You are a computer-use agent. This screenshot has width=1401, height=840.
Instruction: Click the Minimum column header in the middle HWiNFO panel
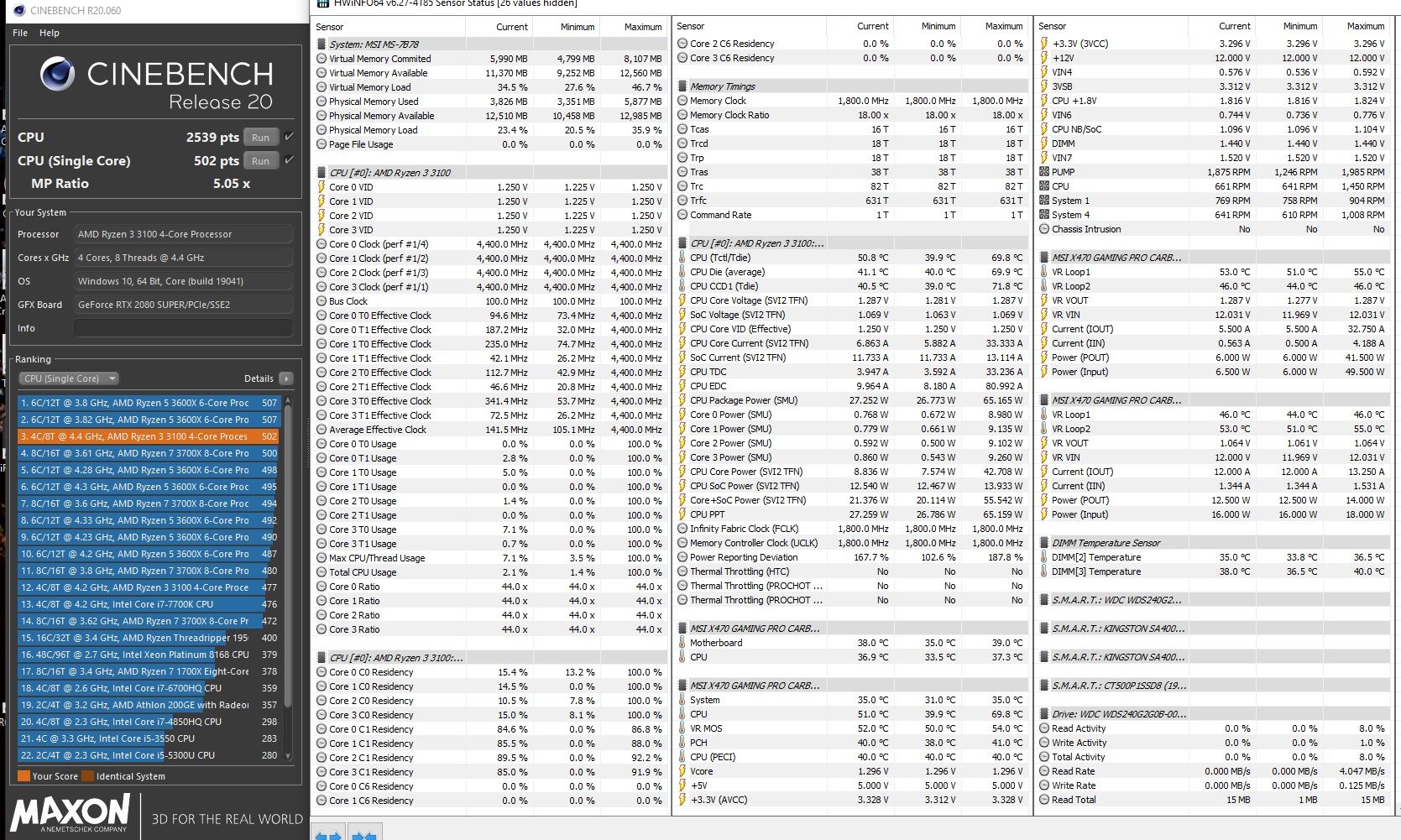938,26
